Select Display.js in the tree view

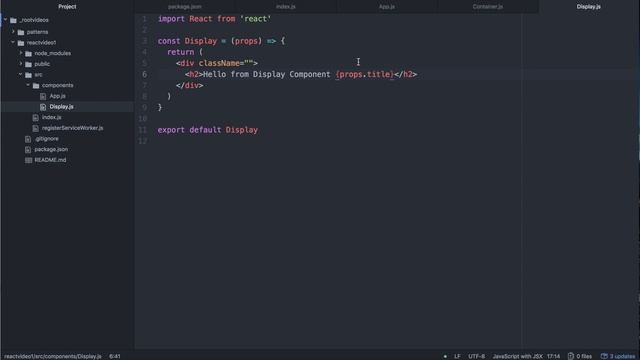click(x=62, y=107)
